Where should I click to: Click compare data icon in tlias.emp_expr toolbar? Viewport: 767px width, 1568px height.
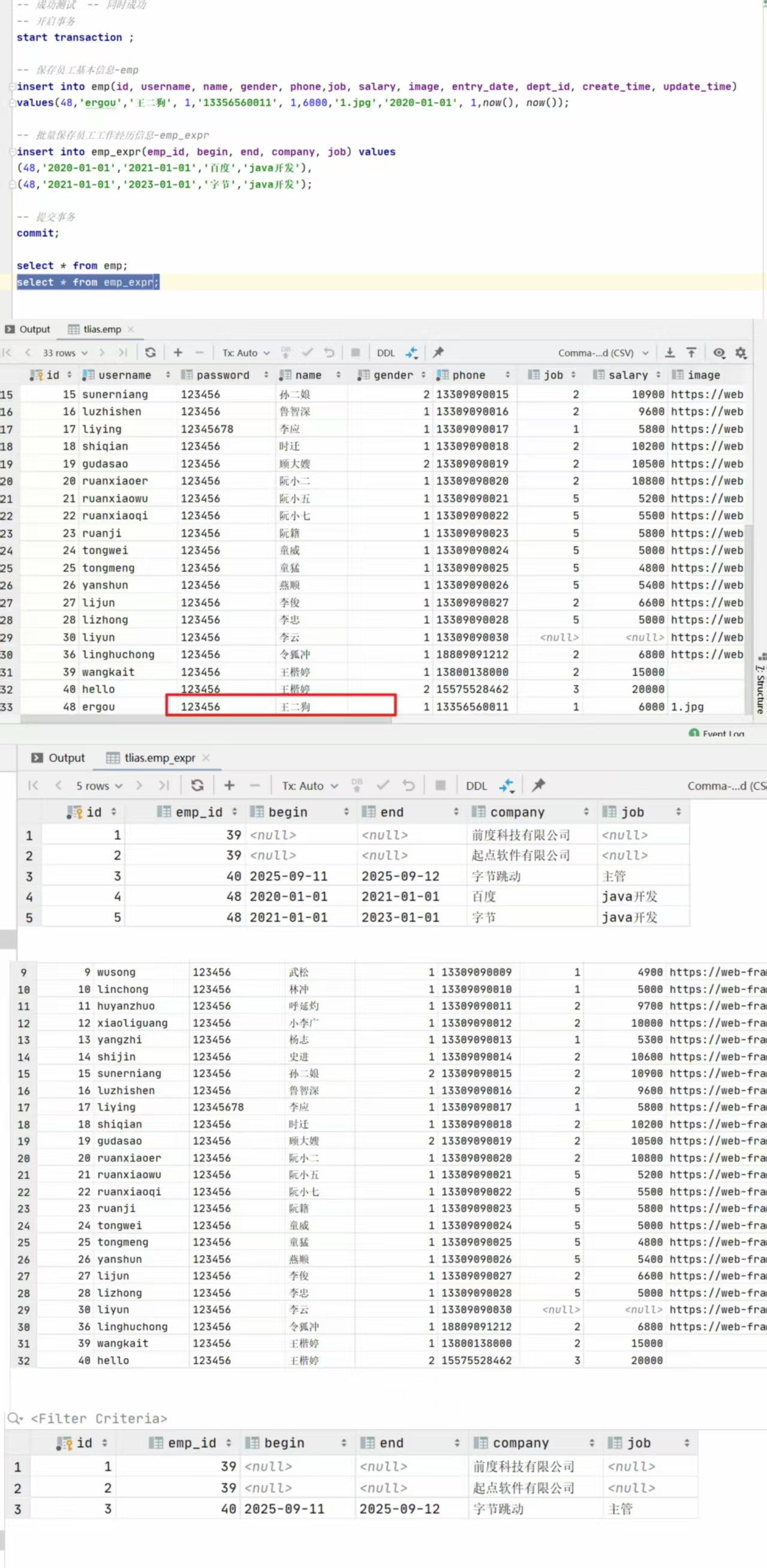tap(507, 785)
